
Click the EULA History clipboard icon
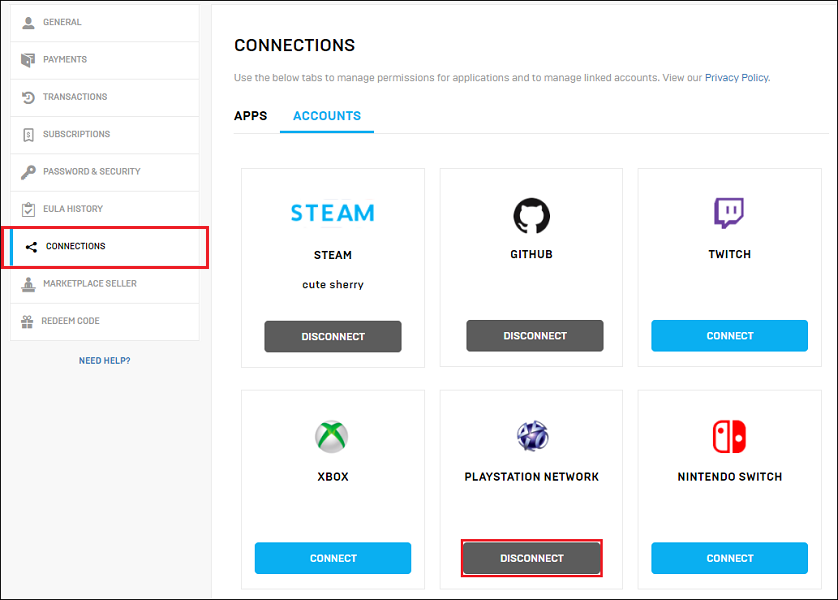[x=28, y=209]
